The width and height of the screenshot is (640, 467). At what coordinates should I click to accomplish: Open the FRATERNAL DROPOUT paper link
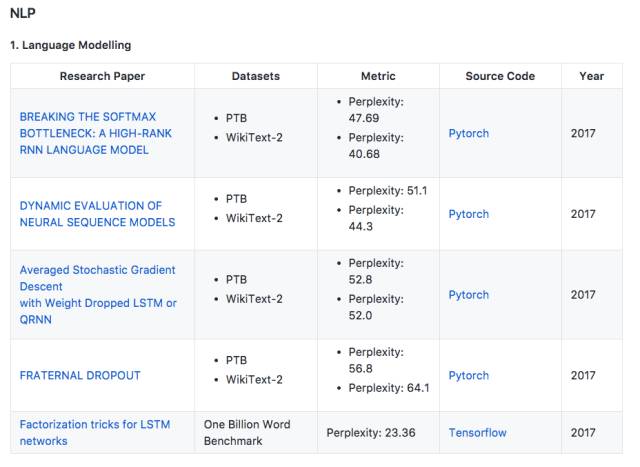pos(80,376)
